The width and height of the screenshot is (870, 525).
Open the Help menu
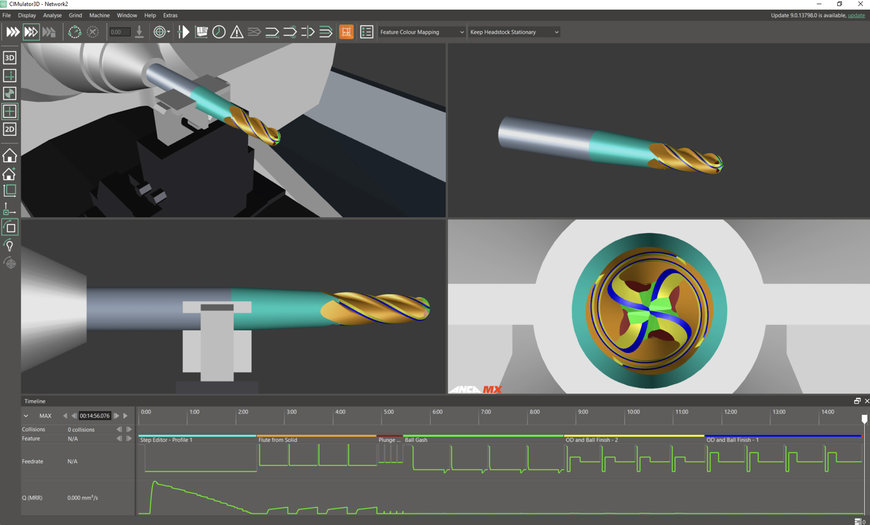click(x=150, y=16)
